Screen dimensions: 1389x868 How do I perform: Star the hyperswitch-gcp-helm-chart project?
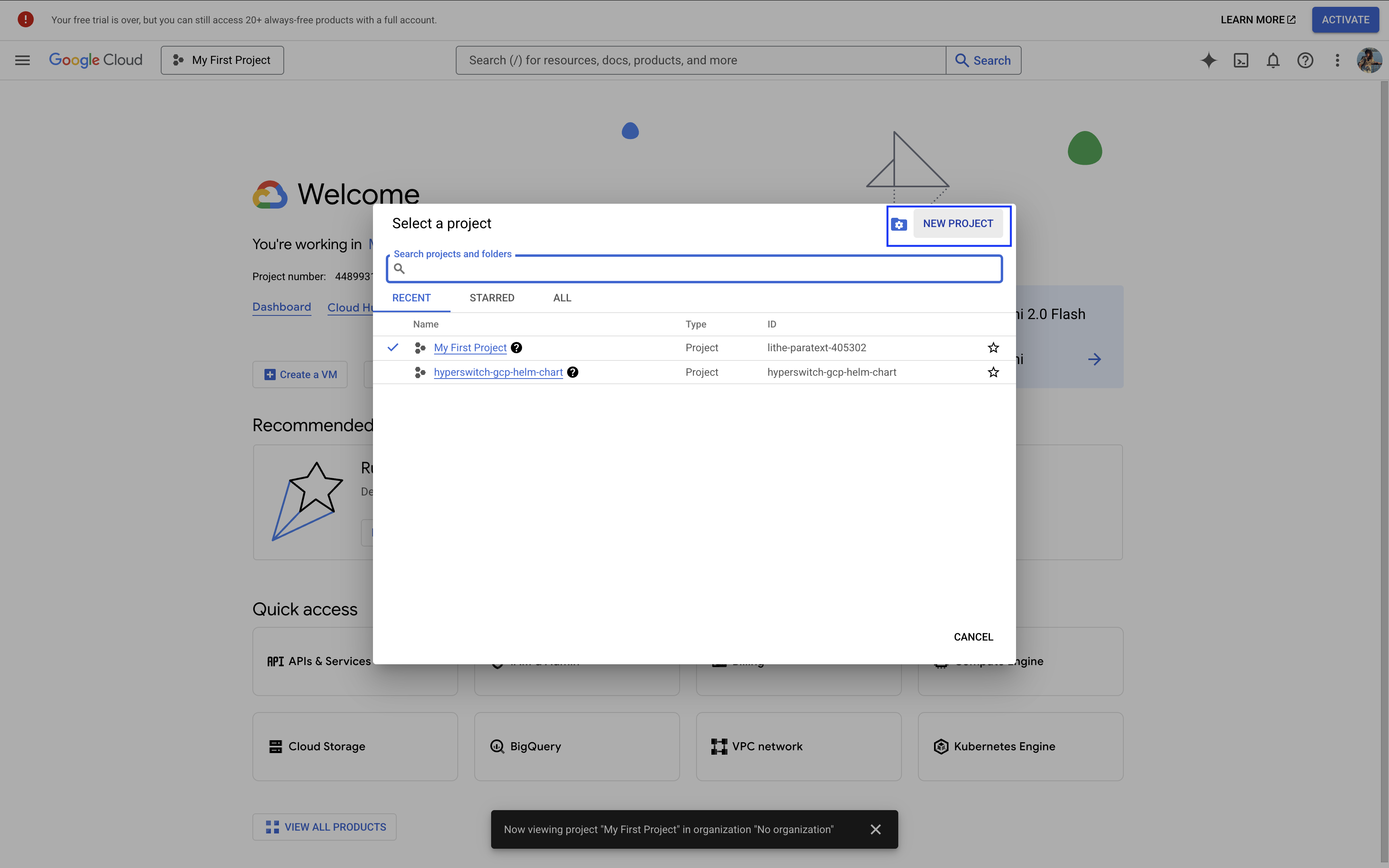993,372
